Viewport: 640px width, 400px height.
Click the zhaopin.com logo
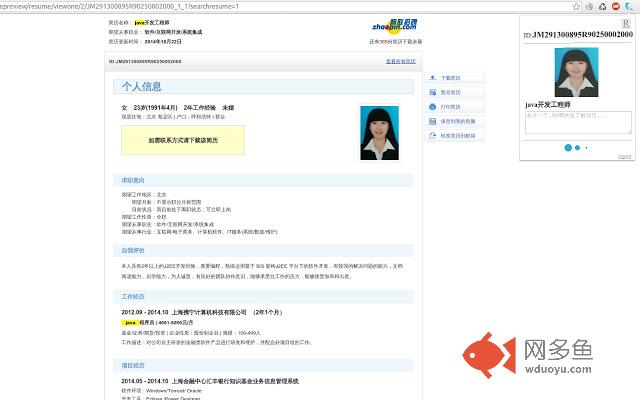click(394, 26)
